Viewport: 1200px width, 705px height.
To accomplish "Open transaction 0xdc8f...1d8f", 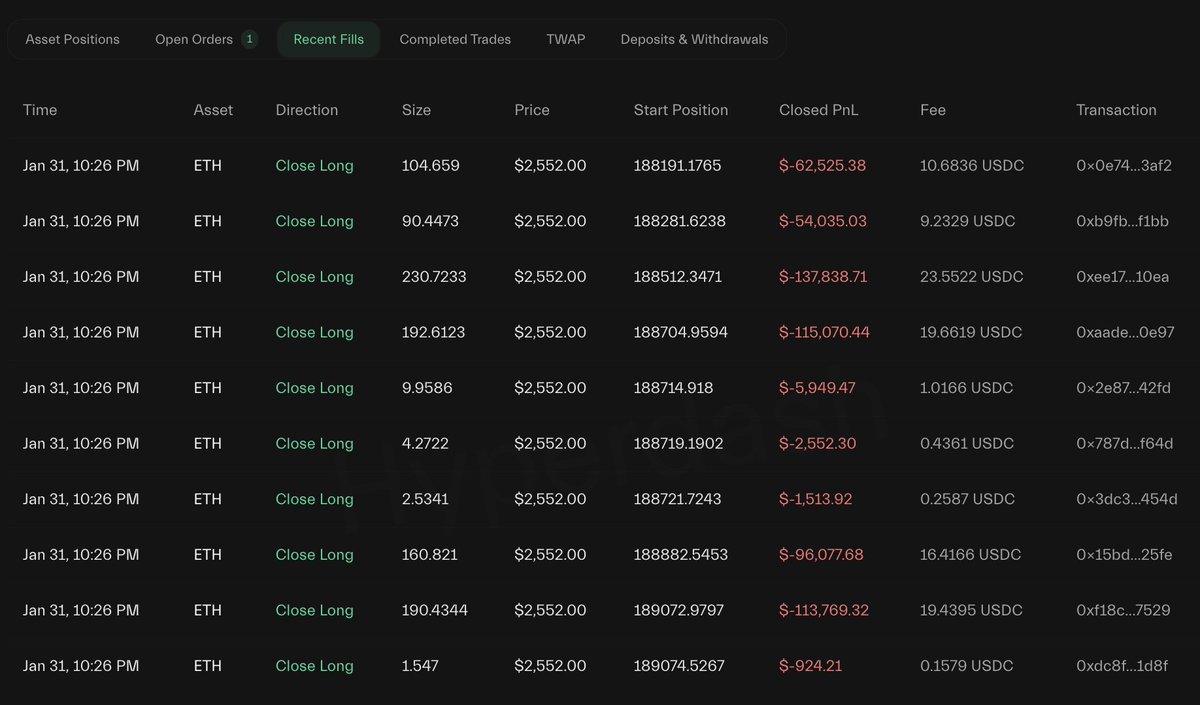I will point(1122,666).
